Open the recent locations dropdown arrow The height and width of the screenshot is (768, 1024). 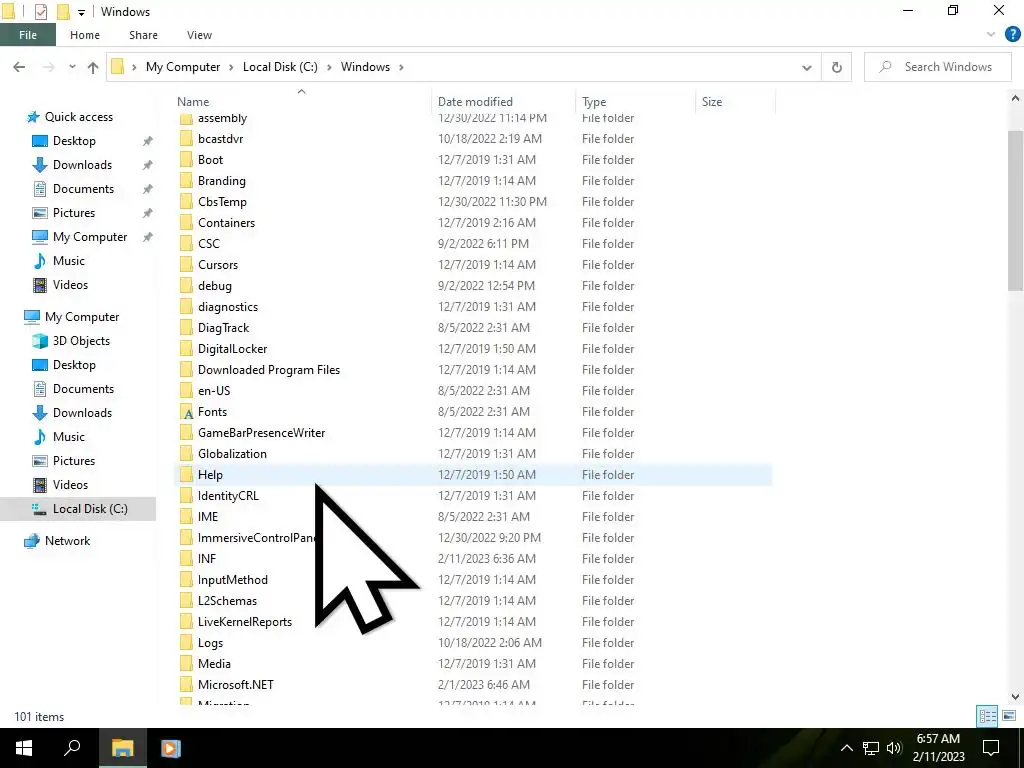coord(72,67)
